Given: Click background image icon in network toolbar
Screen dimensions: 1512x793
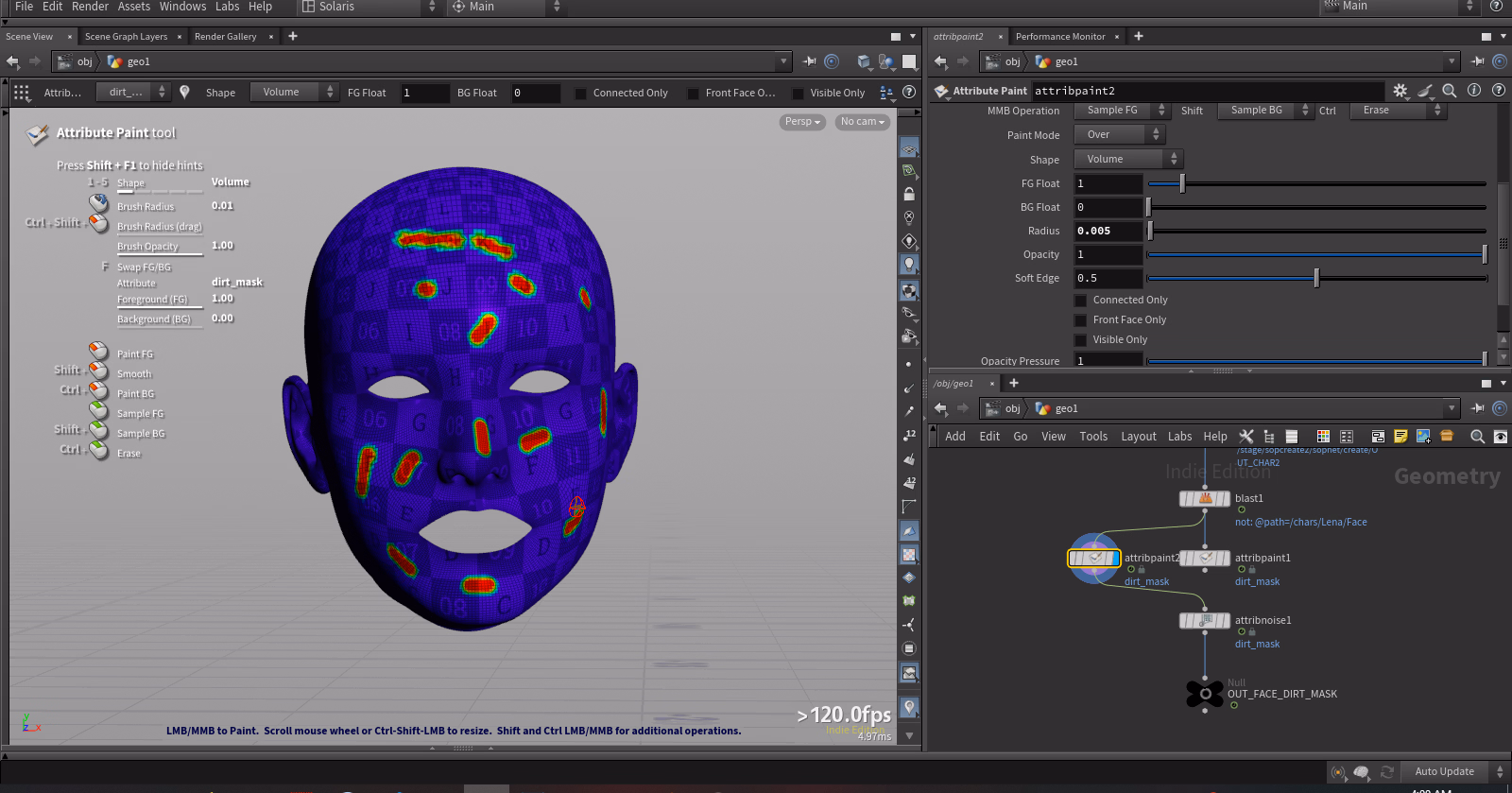Looking at the screenshot, I should tap(1423, 436).
